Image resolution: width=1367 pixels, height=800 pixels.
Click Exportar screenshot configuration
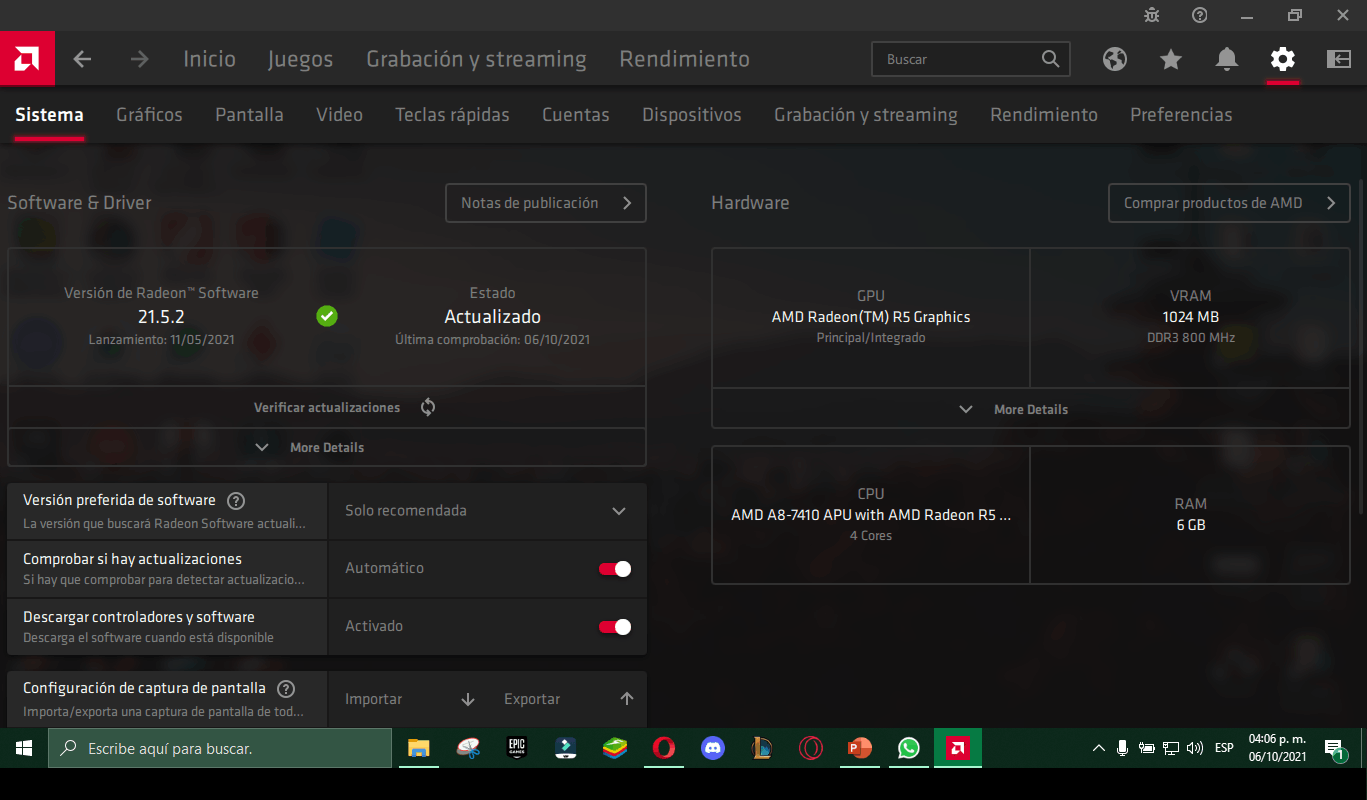pos(568,699)
